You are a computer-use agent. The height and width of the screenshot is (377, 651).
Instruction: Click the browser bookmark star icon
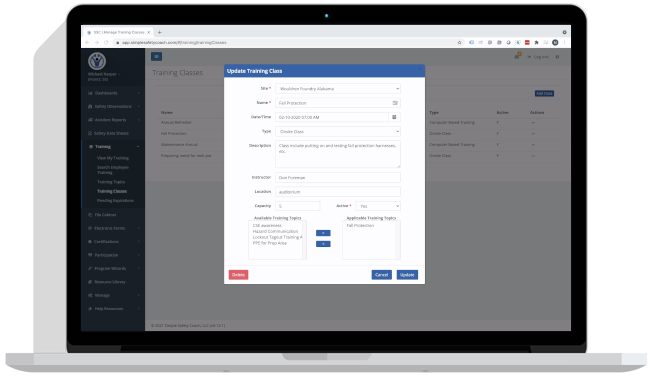click(459, 42)
